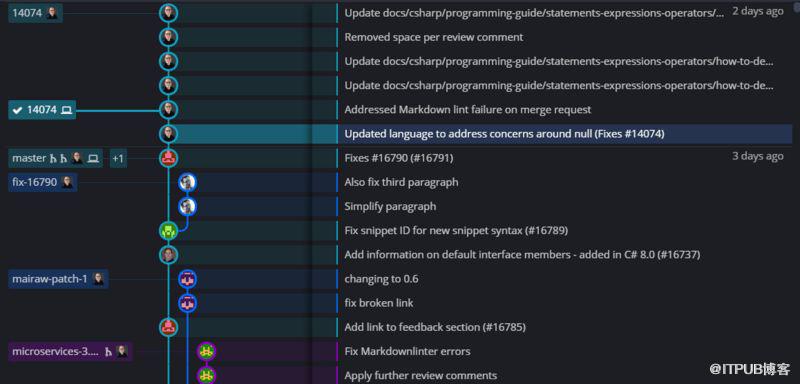The height and width of the screenshot is (384, 800).
Task: Select the remote 14074 branch label at top
Action: click(35, 13)
